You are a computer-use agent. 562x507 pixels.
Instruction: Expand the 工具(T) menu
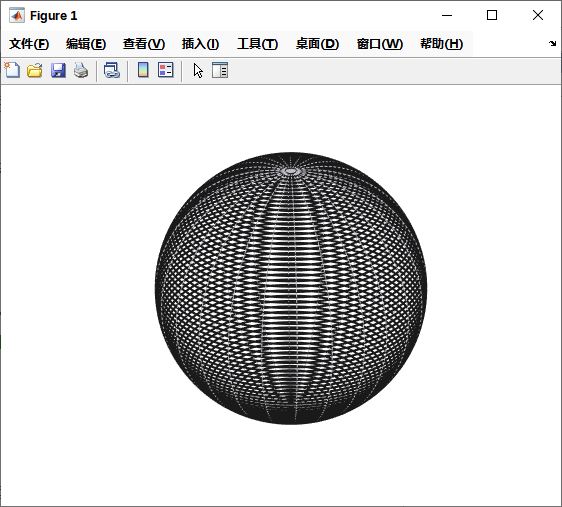click(257, 44)
